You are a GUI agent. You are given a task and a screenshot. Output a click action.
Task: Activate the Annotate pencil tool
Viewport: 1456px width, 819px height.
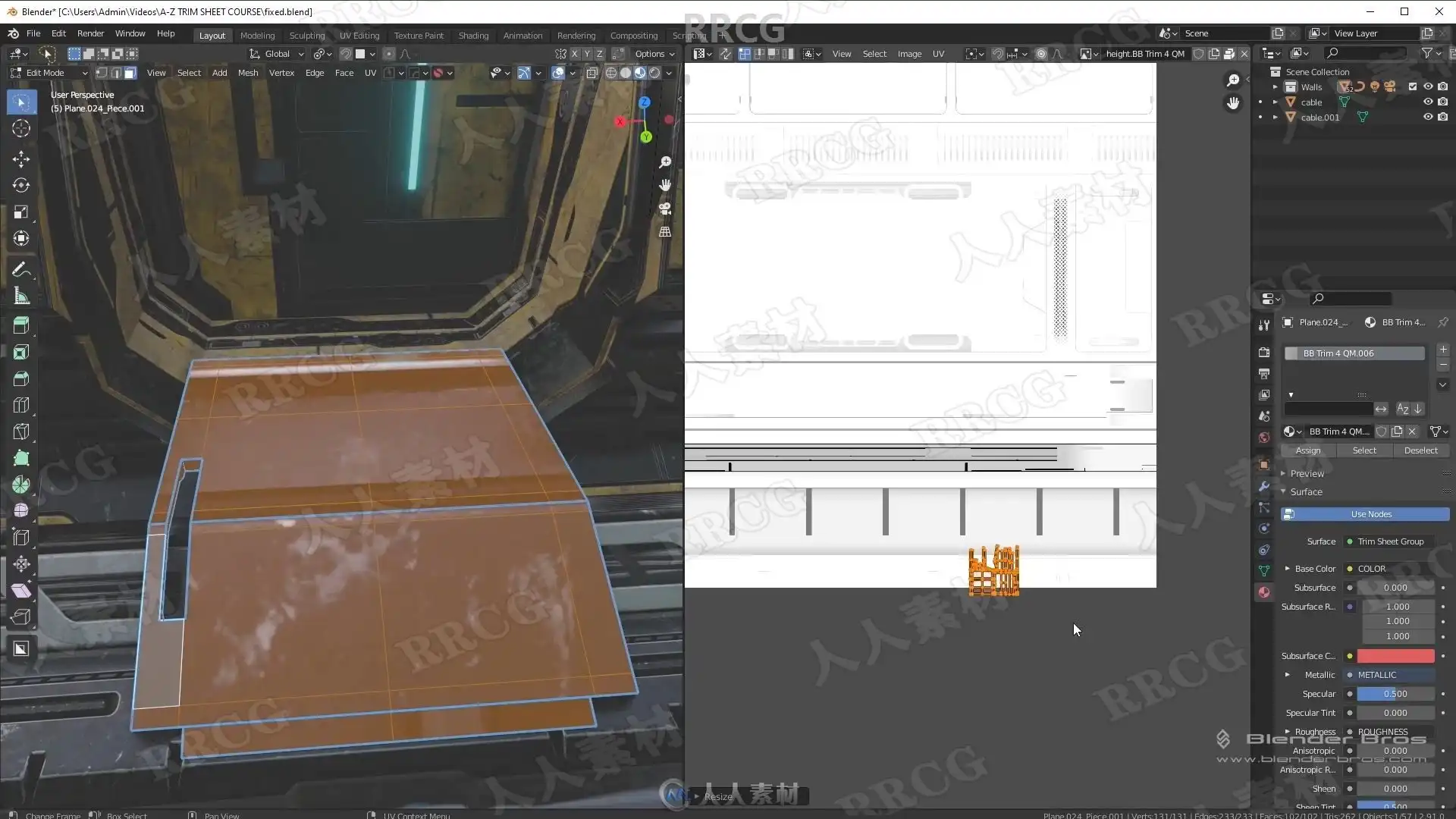coord(21,270)
